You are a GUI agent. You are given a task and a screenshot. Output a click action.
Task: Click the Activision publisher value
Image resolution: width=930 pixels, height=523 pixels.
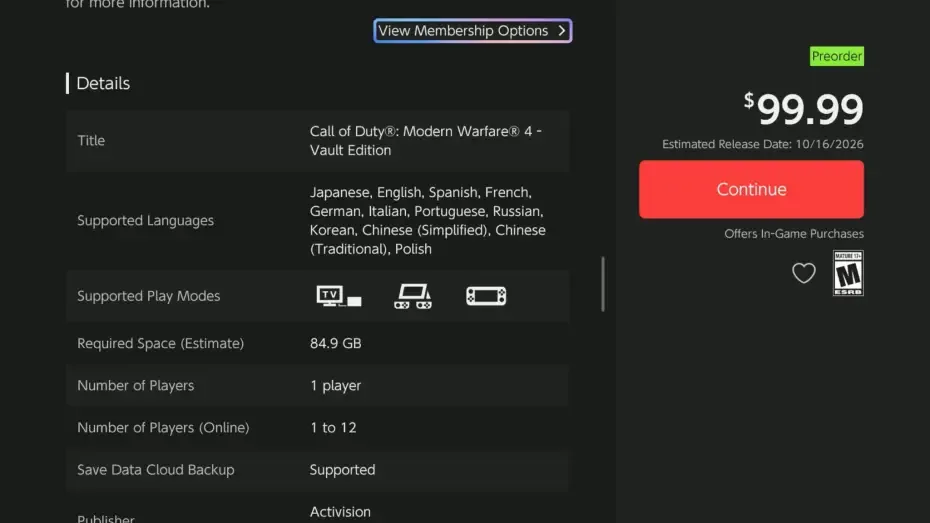(x=340, y=512)
